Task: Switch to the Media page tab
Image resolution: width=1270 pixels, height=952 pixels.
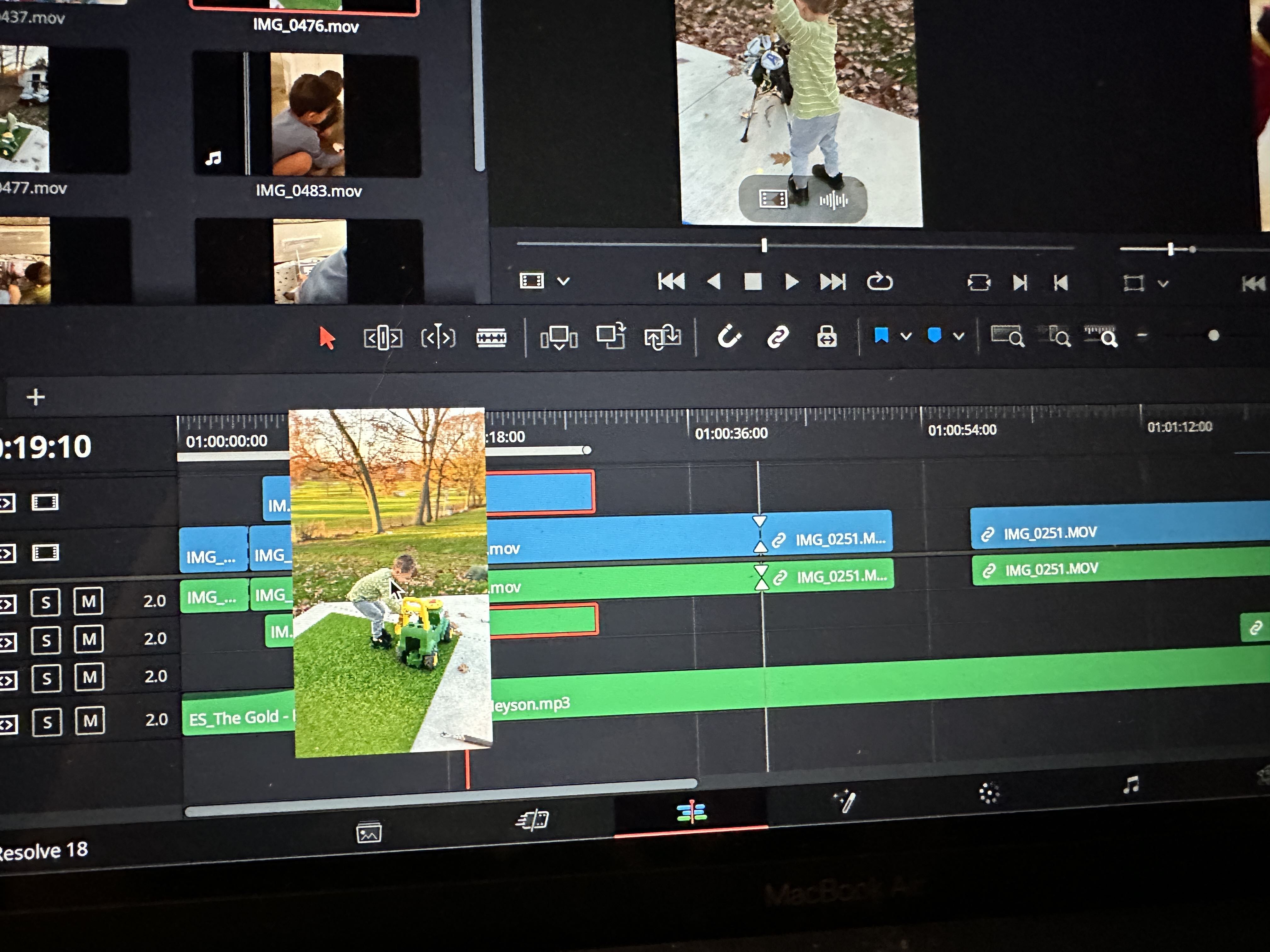Action: (369, 832)
